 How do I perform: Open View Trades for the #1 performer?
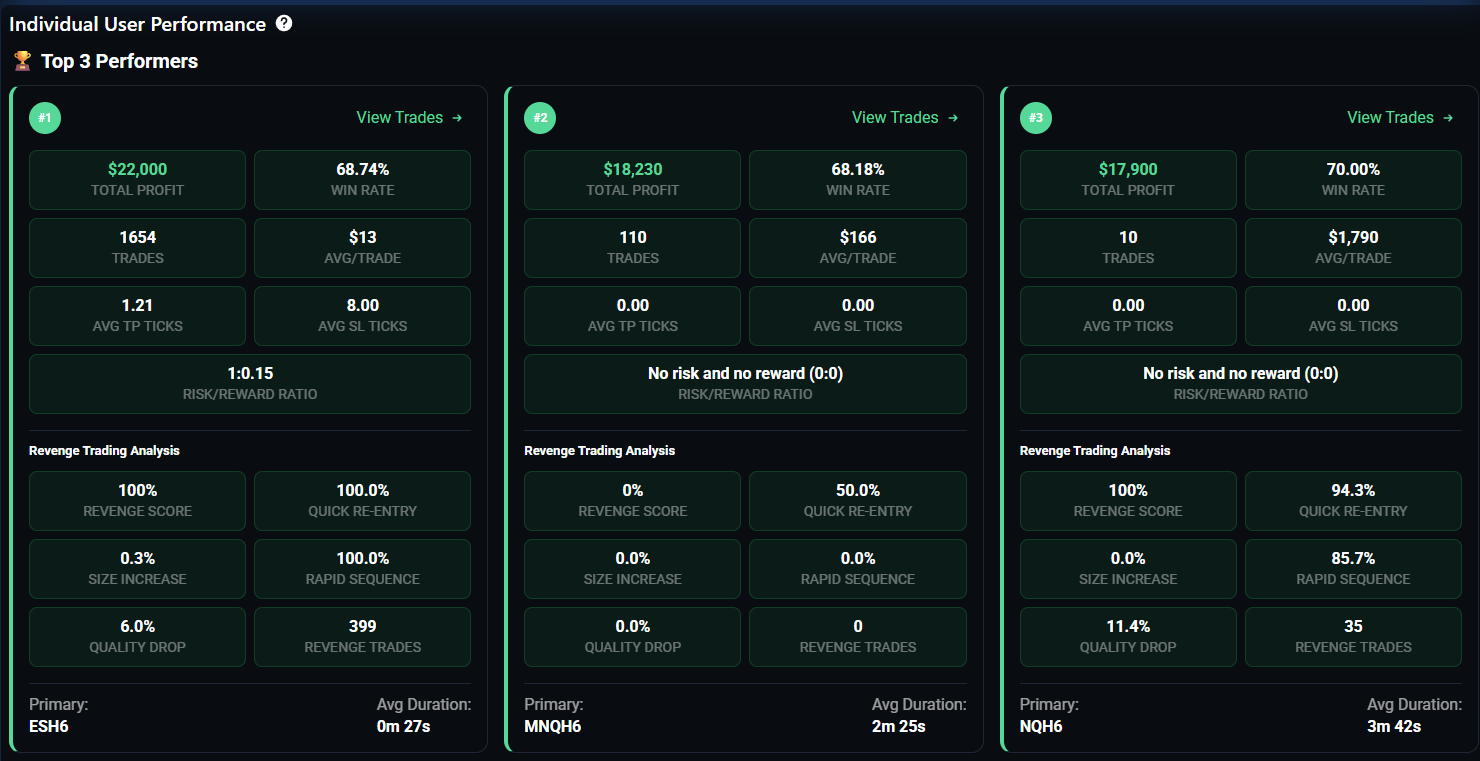click(409, 118)
